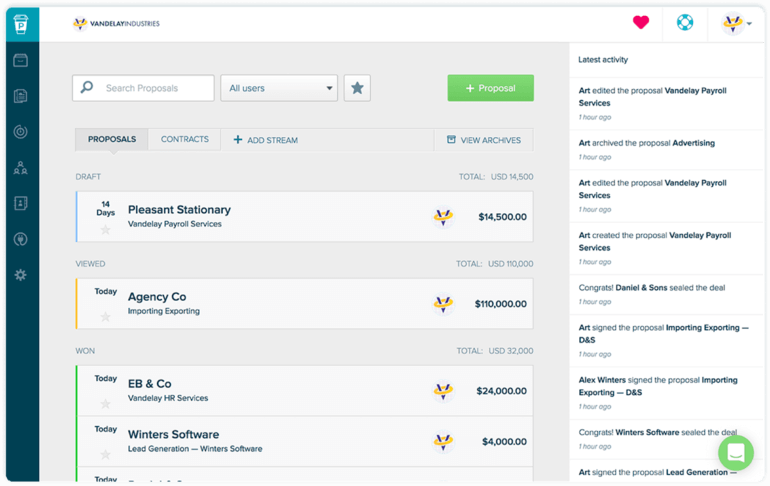
Task: Click Advertising in the archived activity
Action: 693,143
